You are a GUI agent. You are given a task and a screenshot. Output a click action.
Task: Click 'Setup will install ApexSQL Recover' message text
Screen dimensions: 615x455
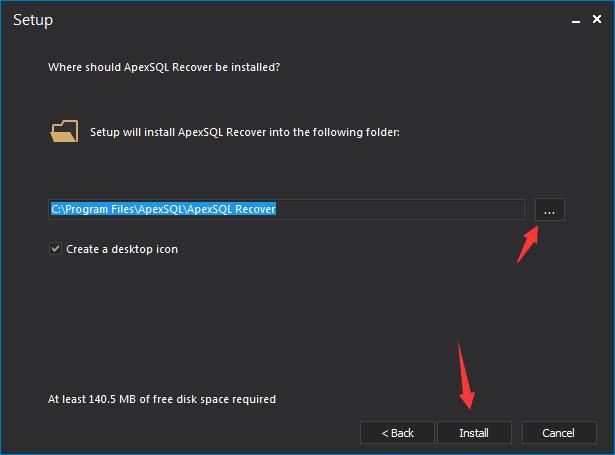[x=245, y=132]
